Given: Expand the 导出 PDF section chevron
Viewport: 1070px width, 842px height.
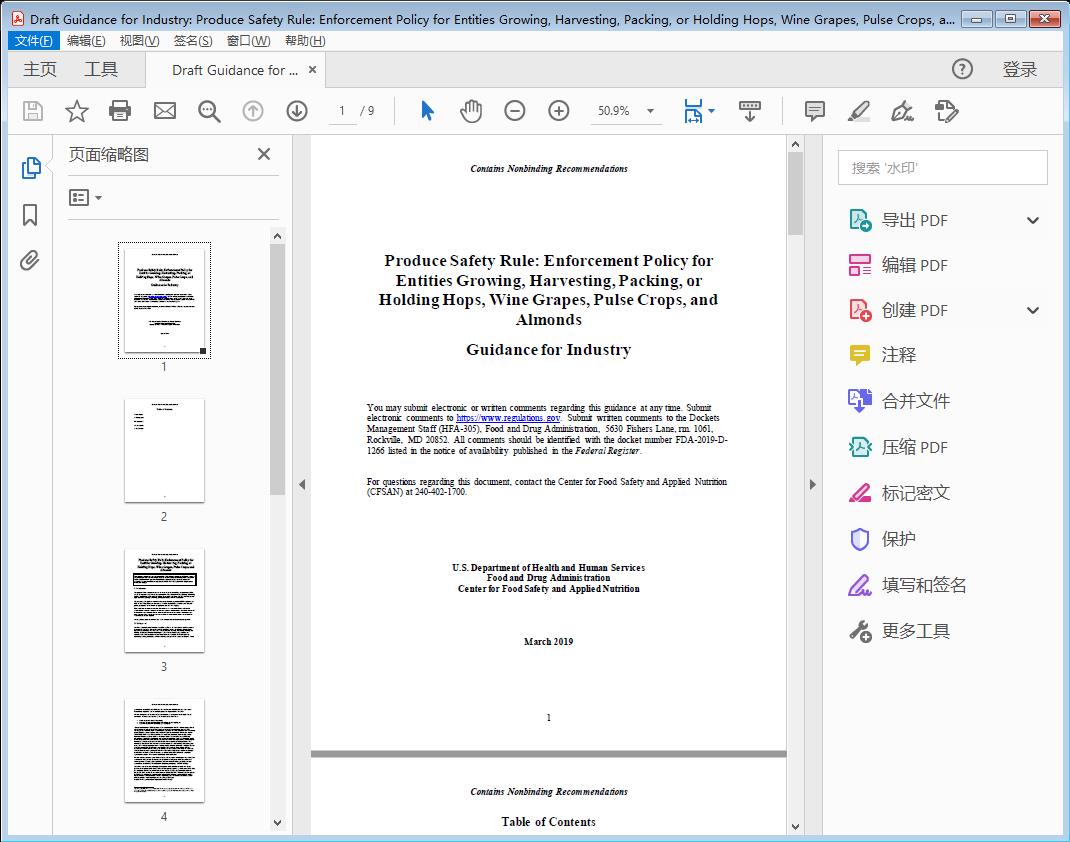Looking at the screenshot, I should click(x=1033, y=220).
